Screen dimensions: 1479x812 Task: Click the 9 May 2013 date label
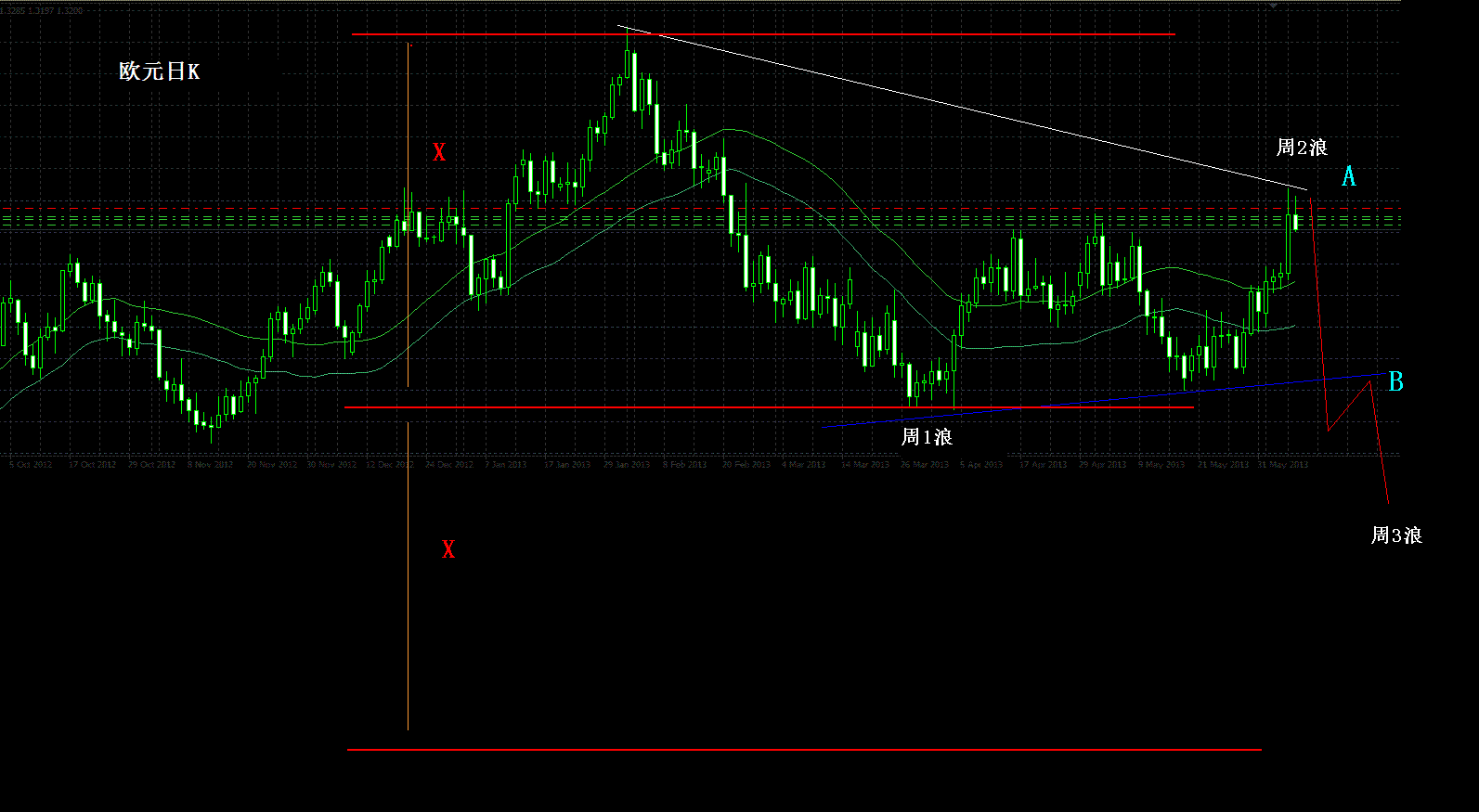(1161, 464)
